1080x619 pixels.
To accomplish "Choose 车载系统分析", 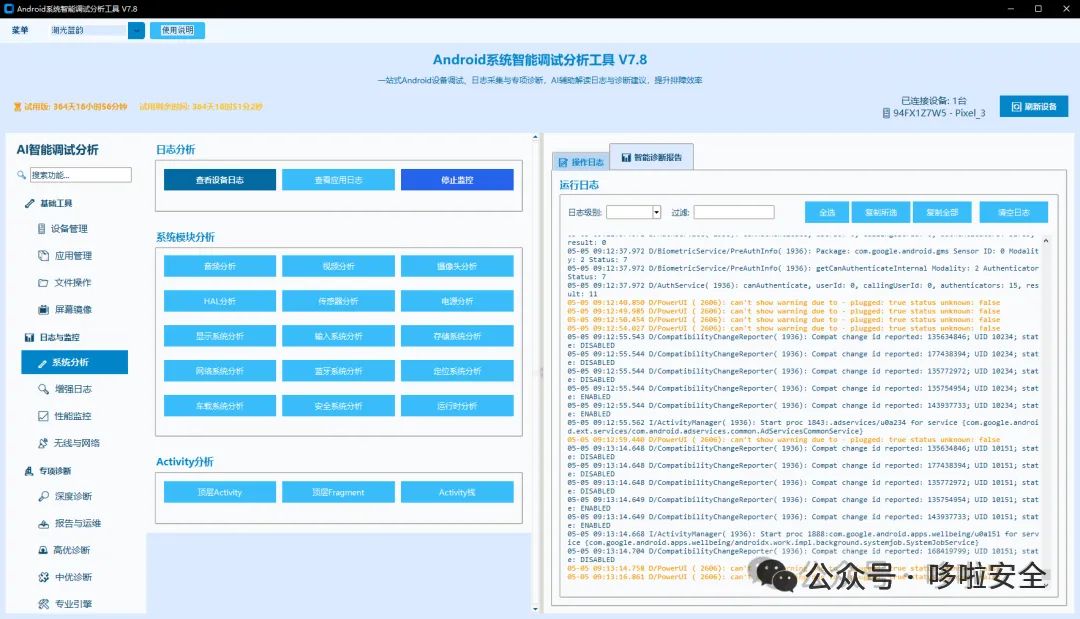I will (x=220, y=406).
